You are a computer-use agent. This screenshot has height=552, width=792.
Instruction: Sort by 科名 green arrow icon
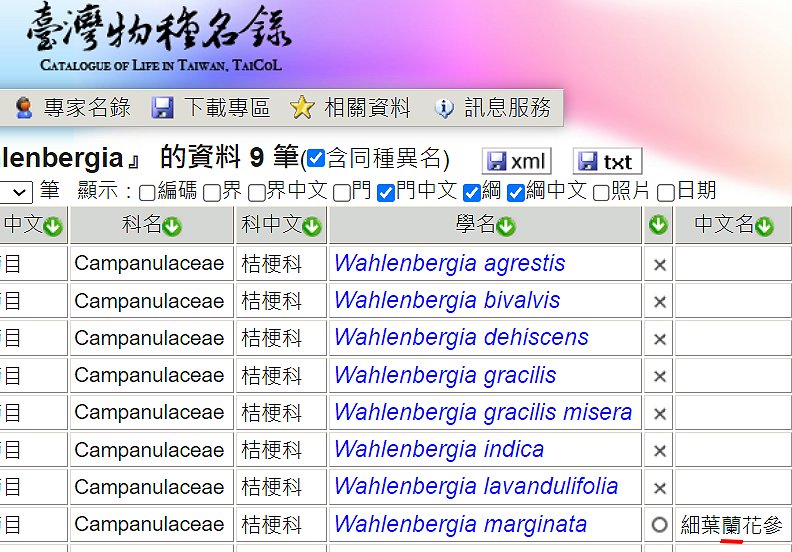click(x=172, y=227)
